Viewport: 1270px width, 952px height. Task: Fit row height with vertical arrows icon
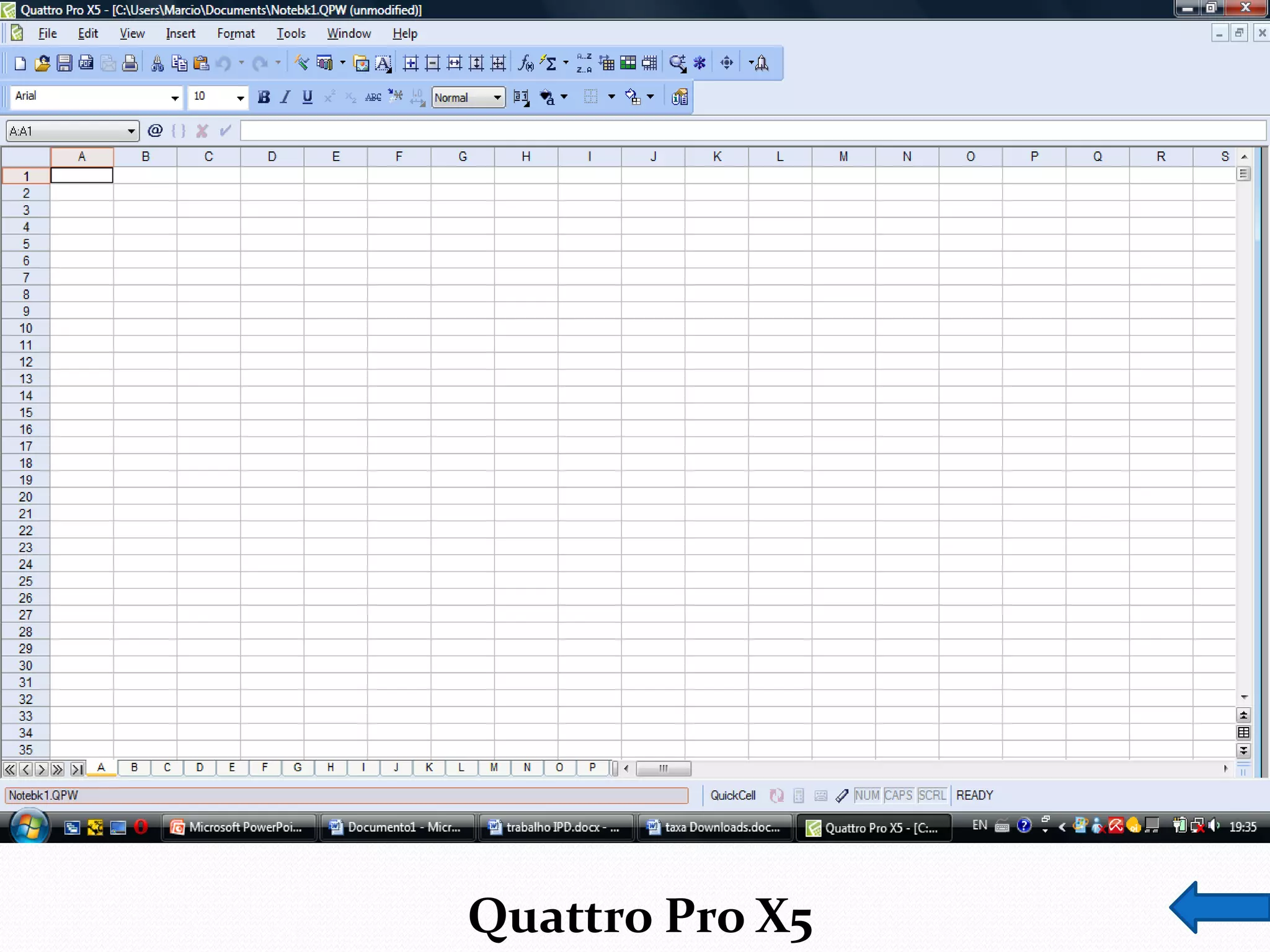pyautogui.click(x=476, y=63)
